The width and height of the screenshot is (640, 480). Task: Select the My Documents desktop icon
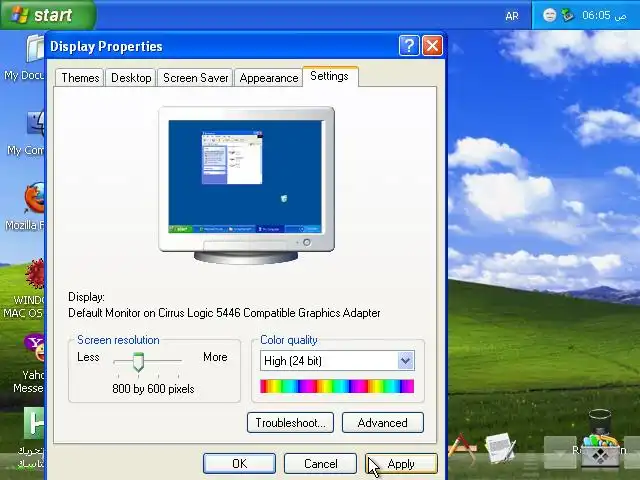pyautogui.click(x=24, y=58)
